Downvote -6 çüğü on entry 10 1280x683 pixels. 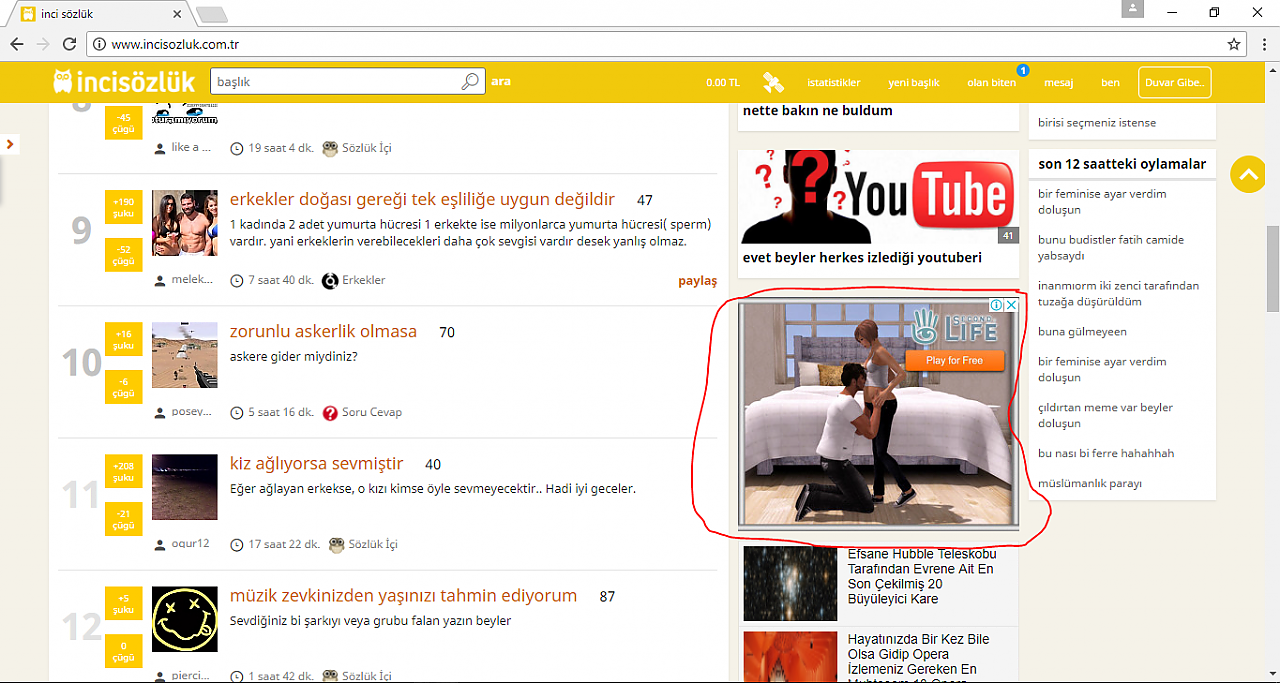[124, 386]
